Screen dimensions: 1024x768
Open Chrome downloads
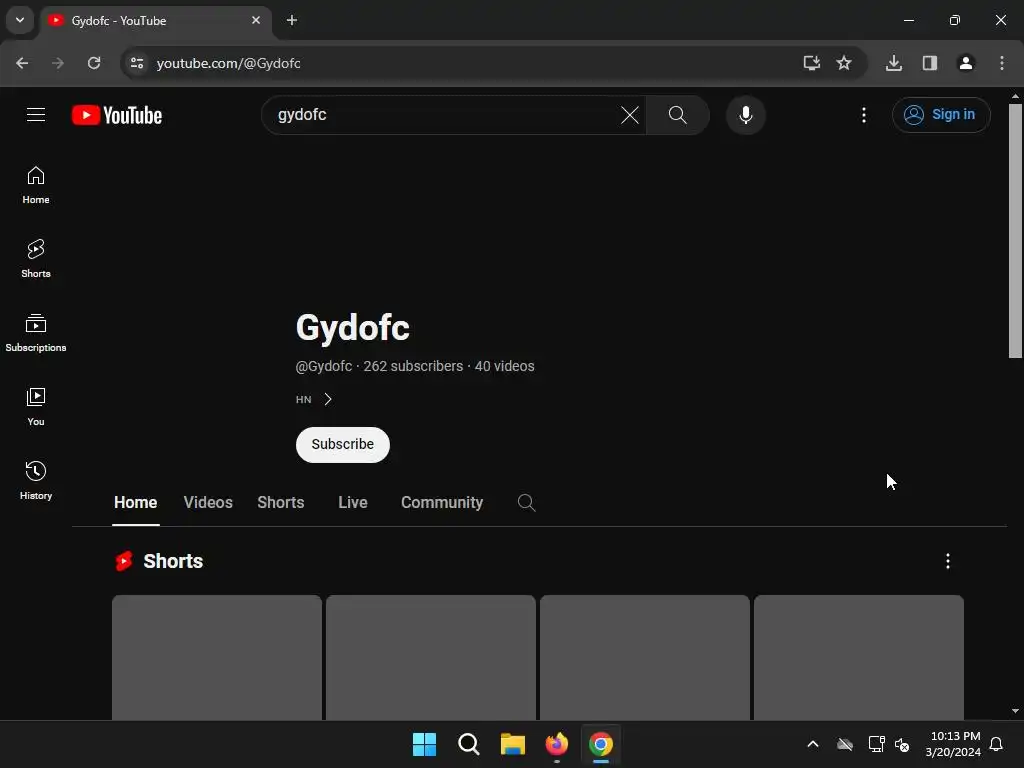(x=893, y=63)
